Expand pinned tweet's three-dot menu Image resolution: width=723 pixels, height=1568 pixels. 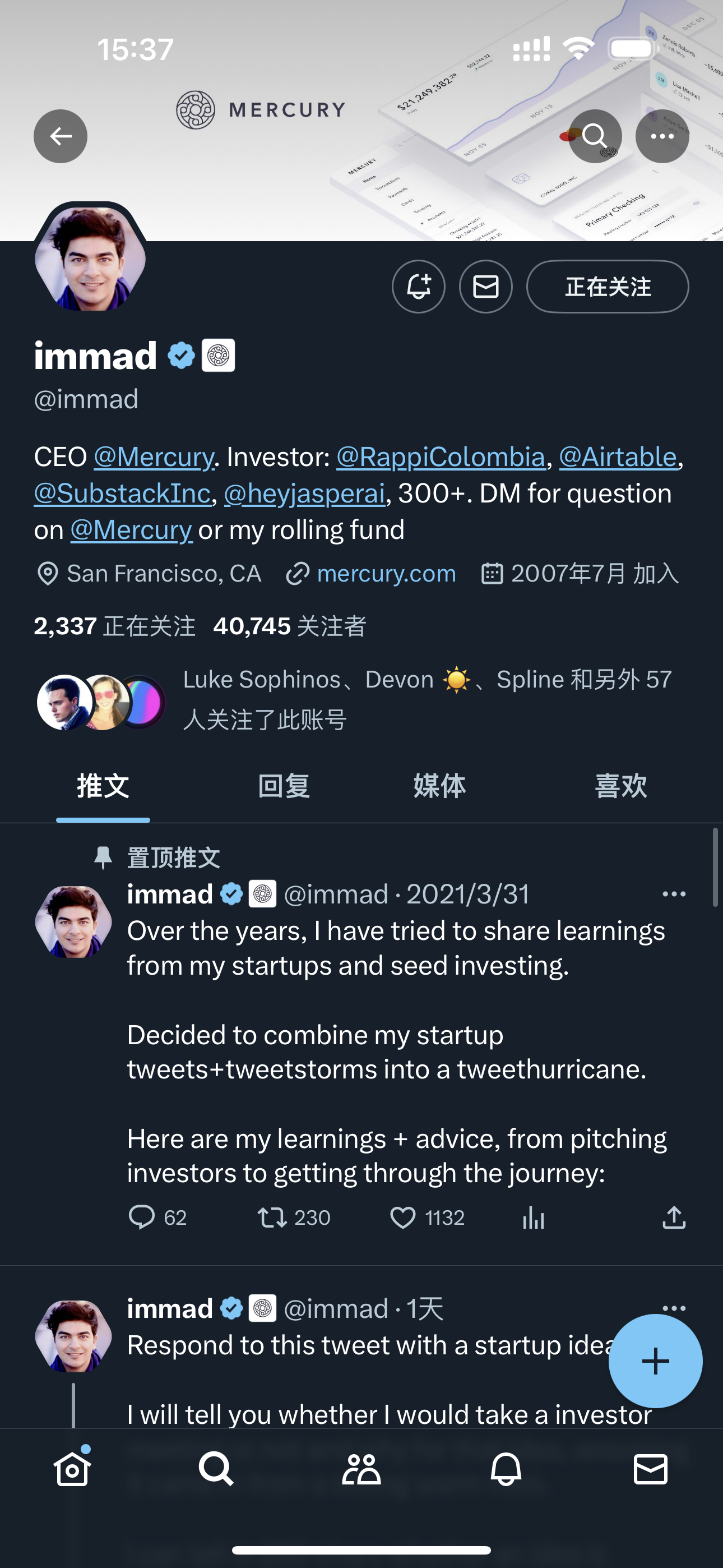(x=674, y=894)
